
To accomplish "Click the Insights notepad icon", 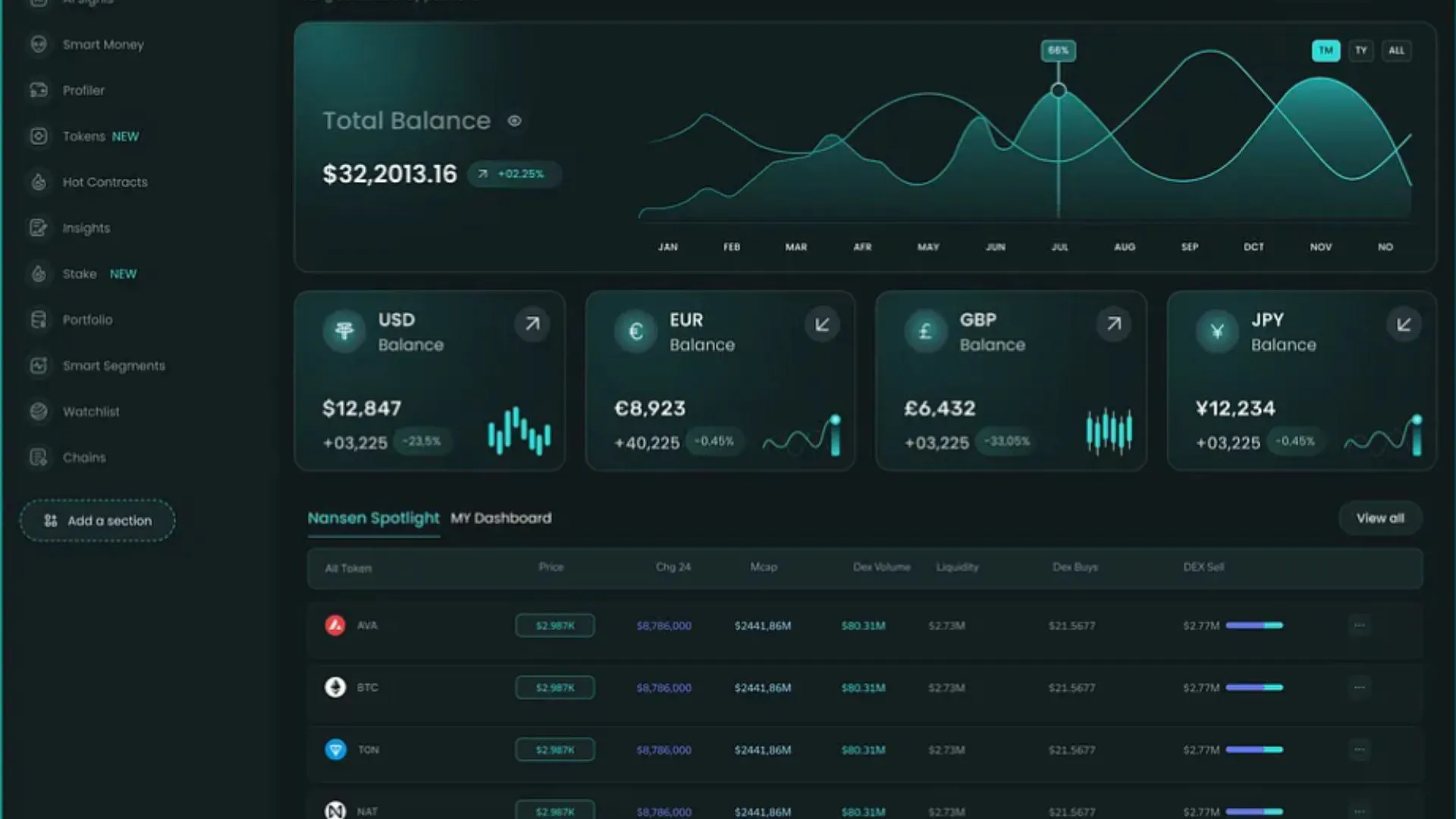I will [39, 227].
